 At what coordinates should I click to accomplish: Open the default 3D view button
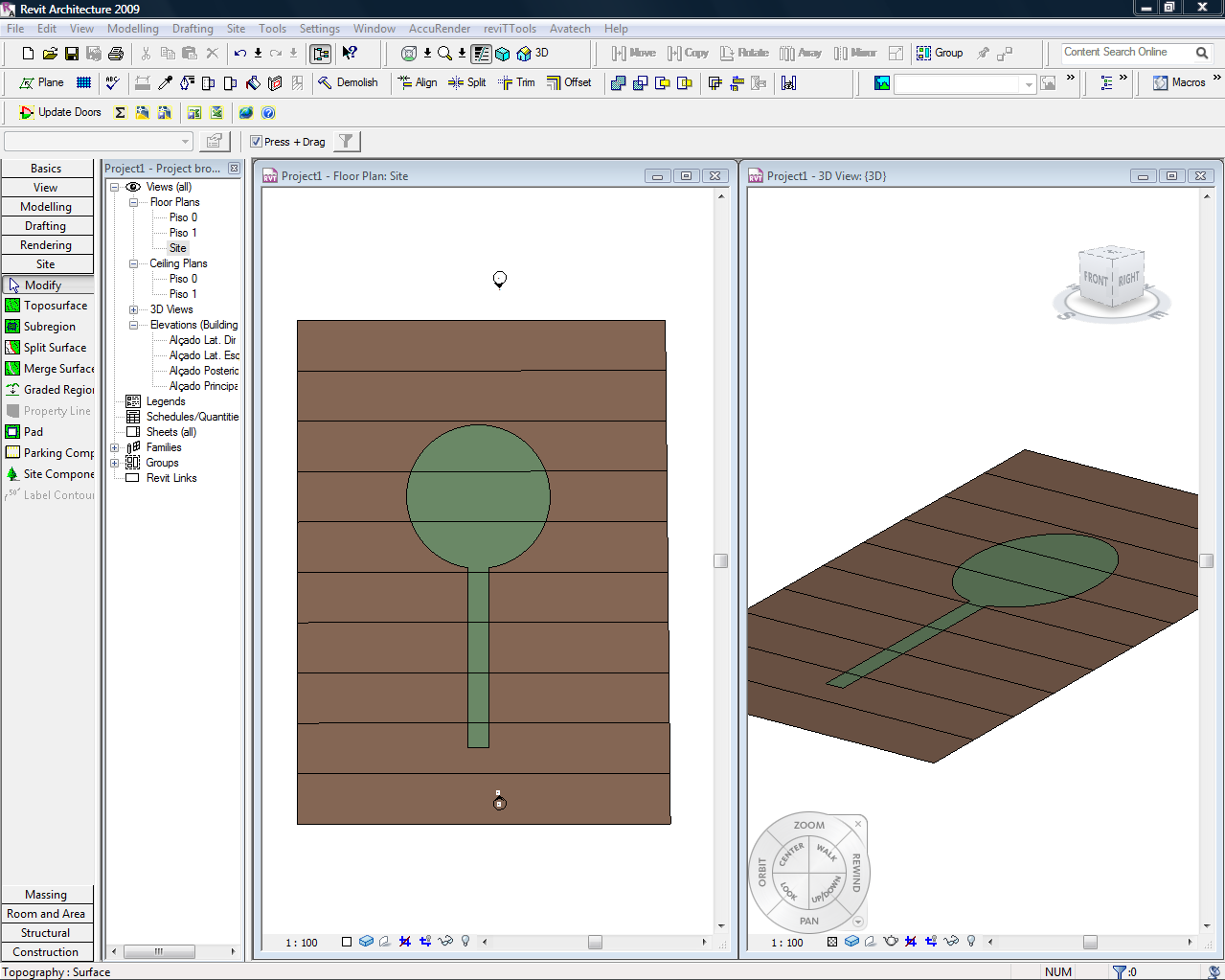tap(533, 54)
